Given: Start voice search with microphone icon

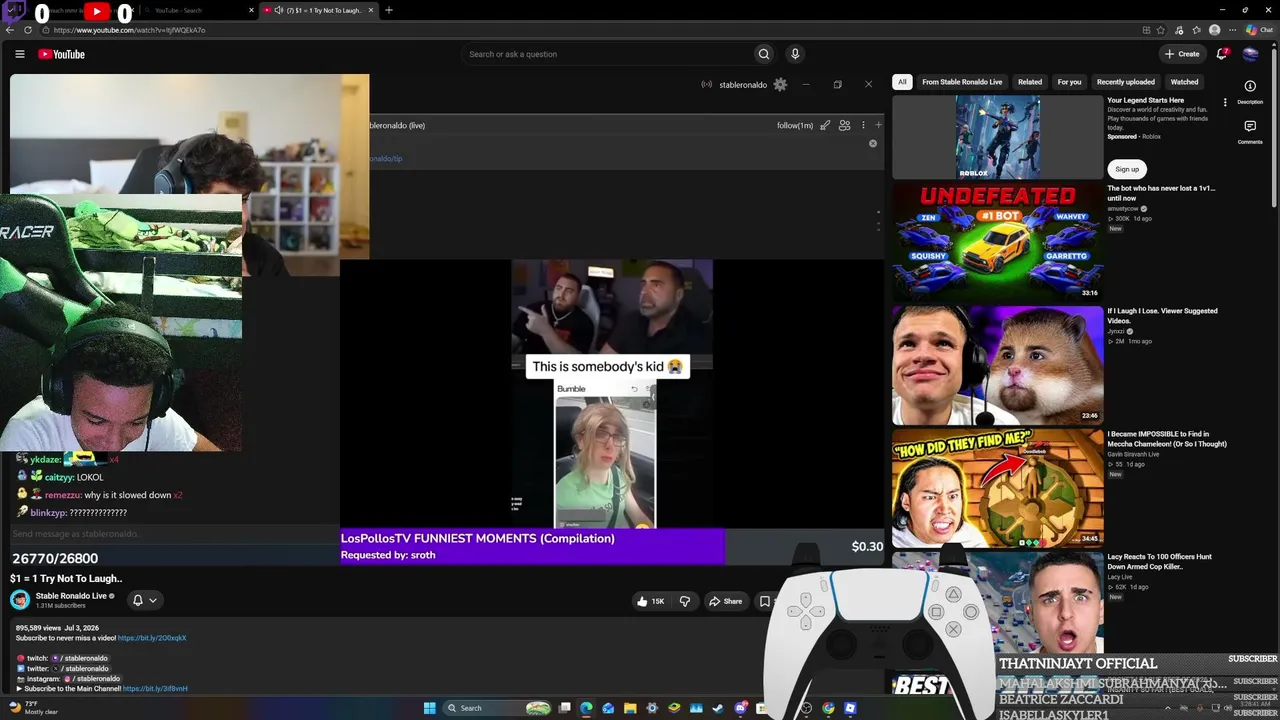Looking at the screenshot, I should (795, 54).
